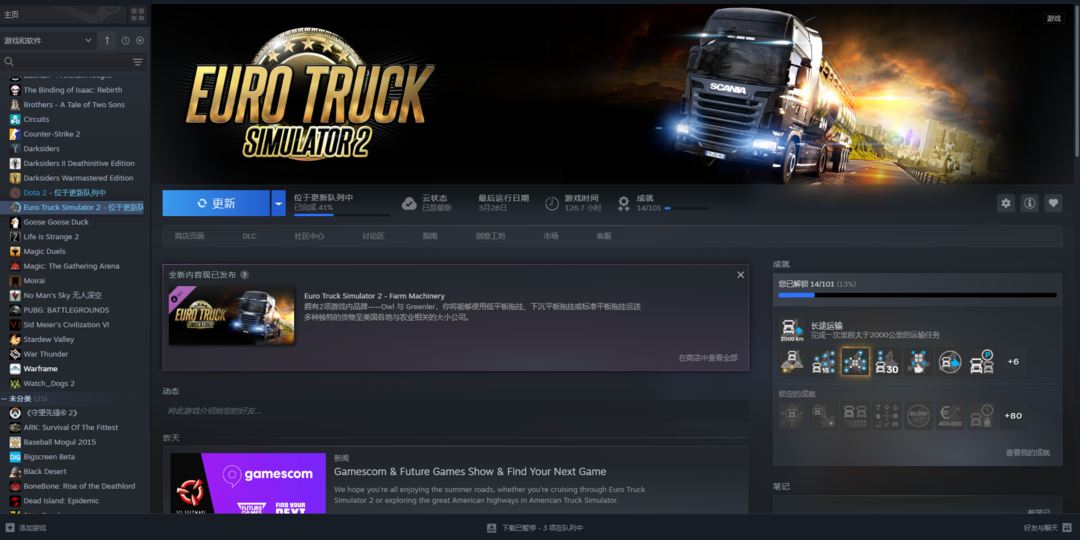Click the Counter-Strike 2 game icon

tap(15, 134)
